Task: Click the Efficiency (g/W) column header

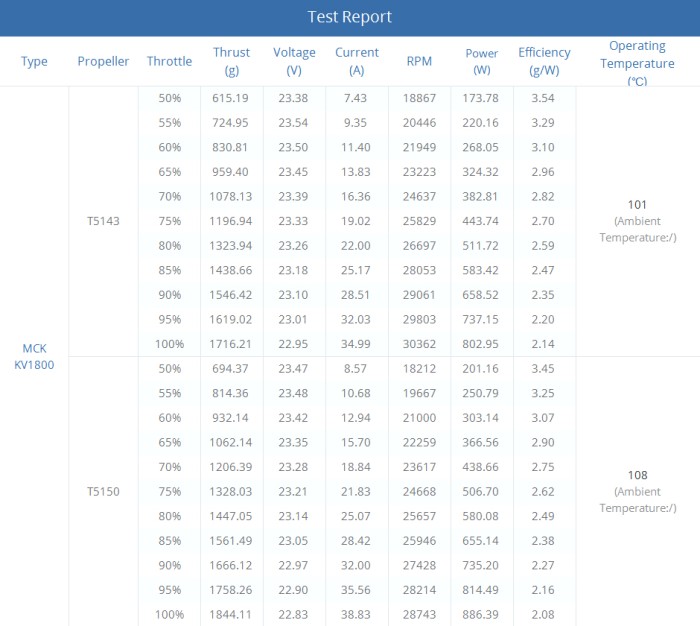Action: tap(544, 61)
